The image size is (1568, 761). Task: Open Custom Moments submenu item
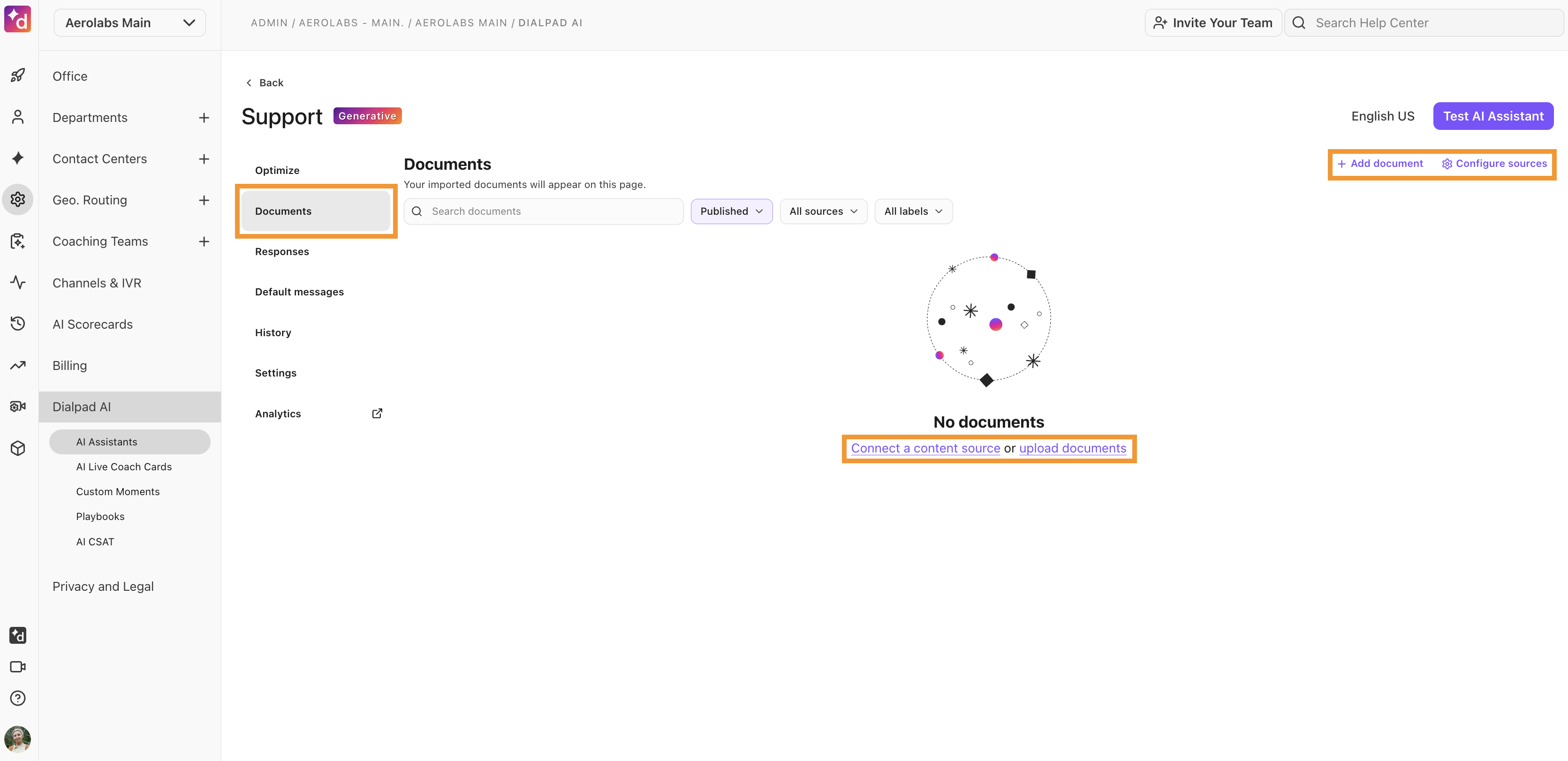click(118, 491)
